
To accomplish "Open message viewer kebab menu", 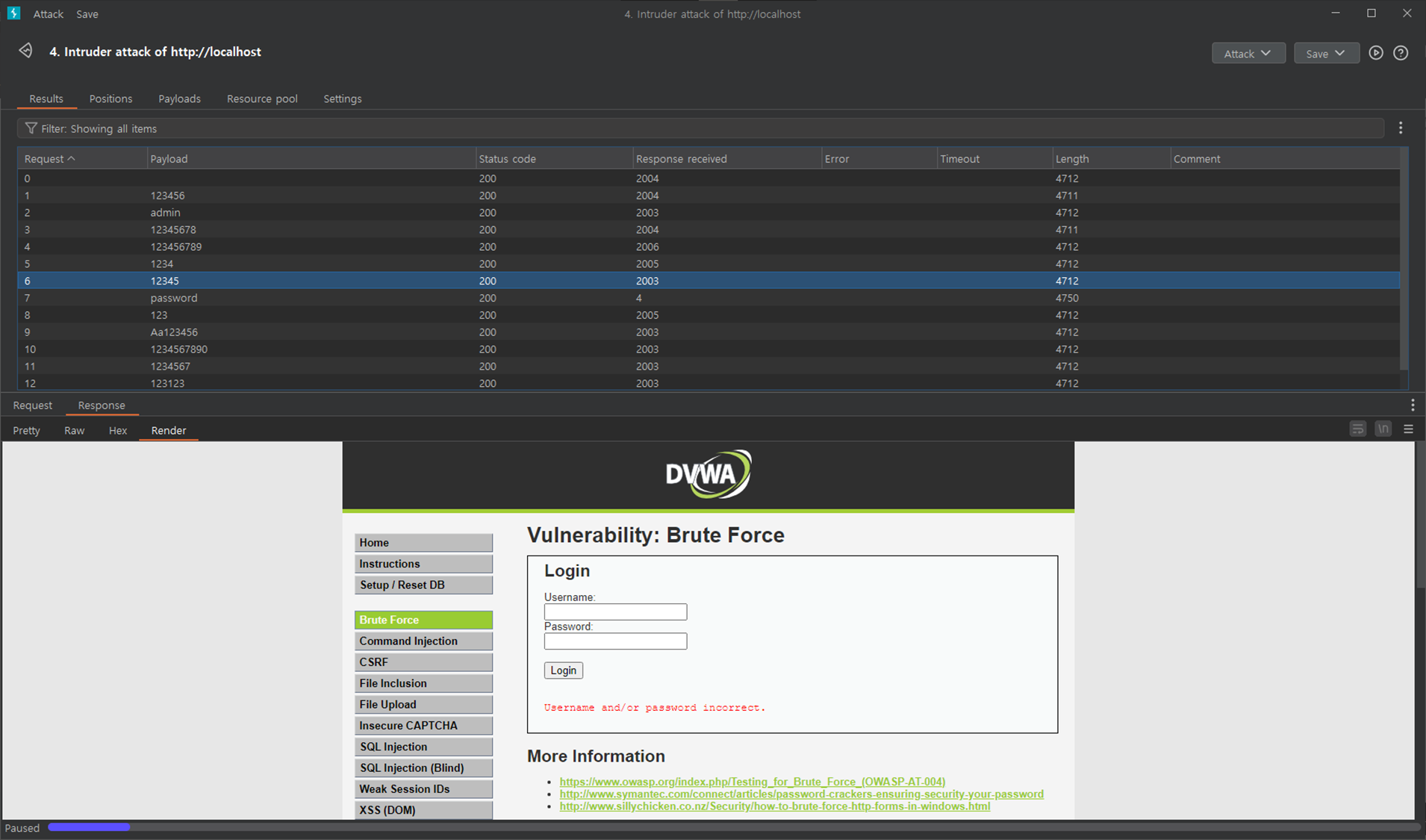I will click(1412, 405).
